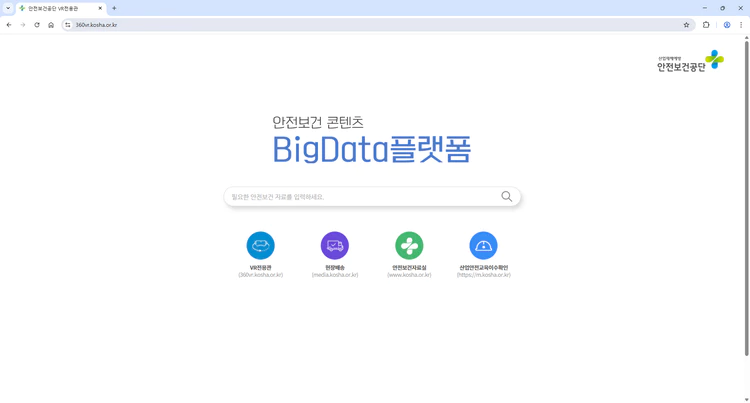This screenshot has width=750, height=403.
Task: Open a new browser tab
Action: [114, 8]
